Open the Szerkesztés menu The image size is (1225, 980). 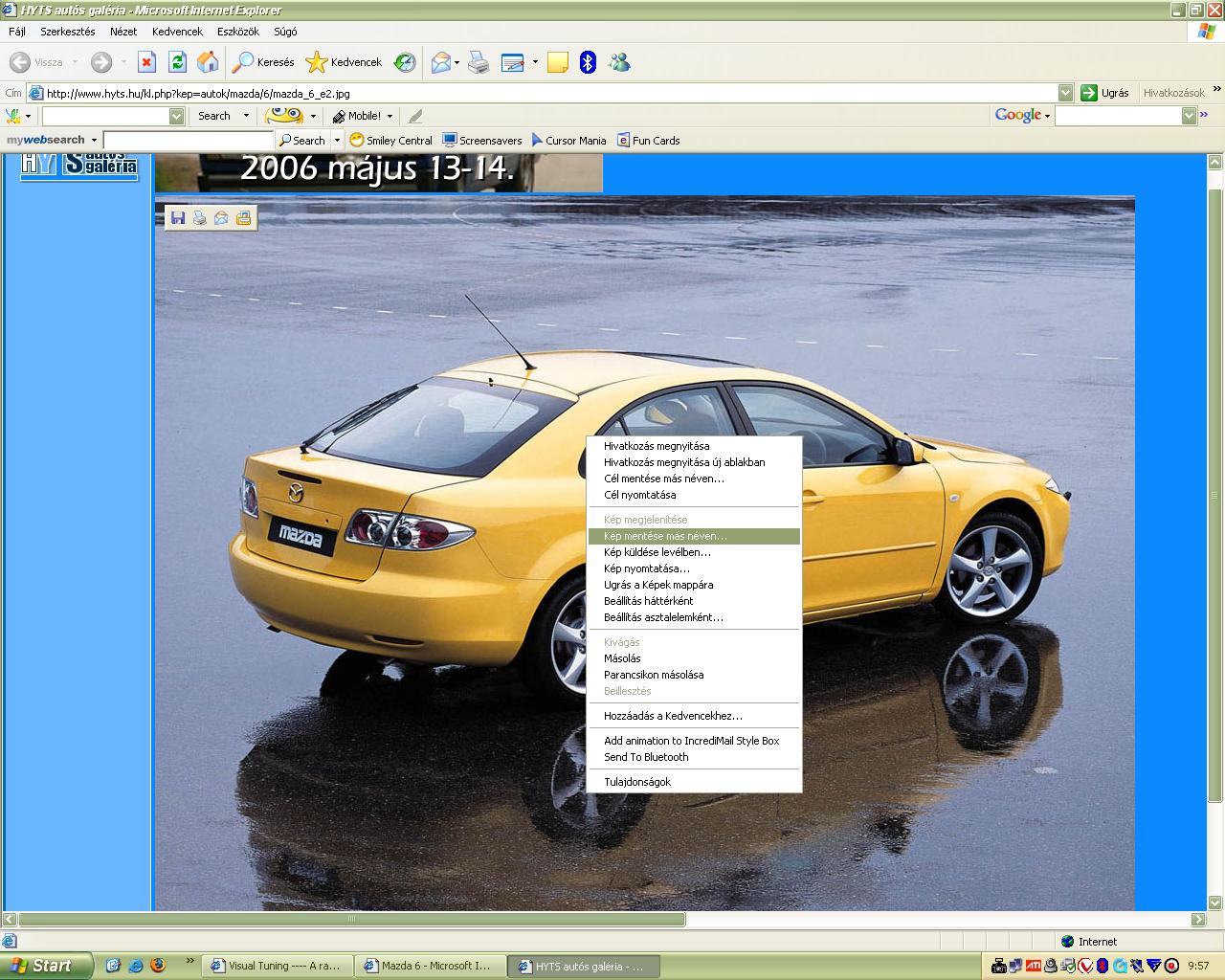67,32
